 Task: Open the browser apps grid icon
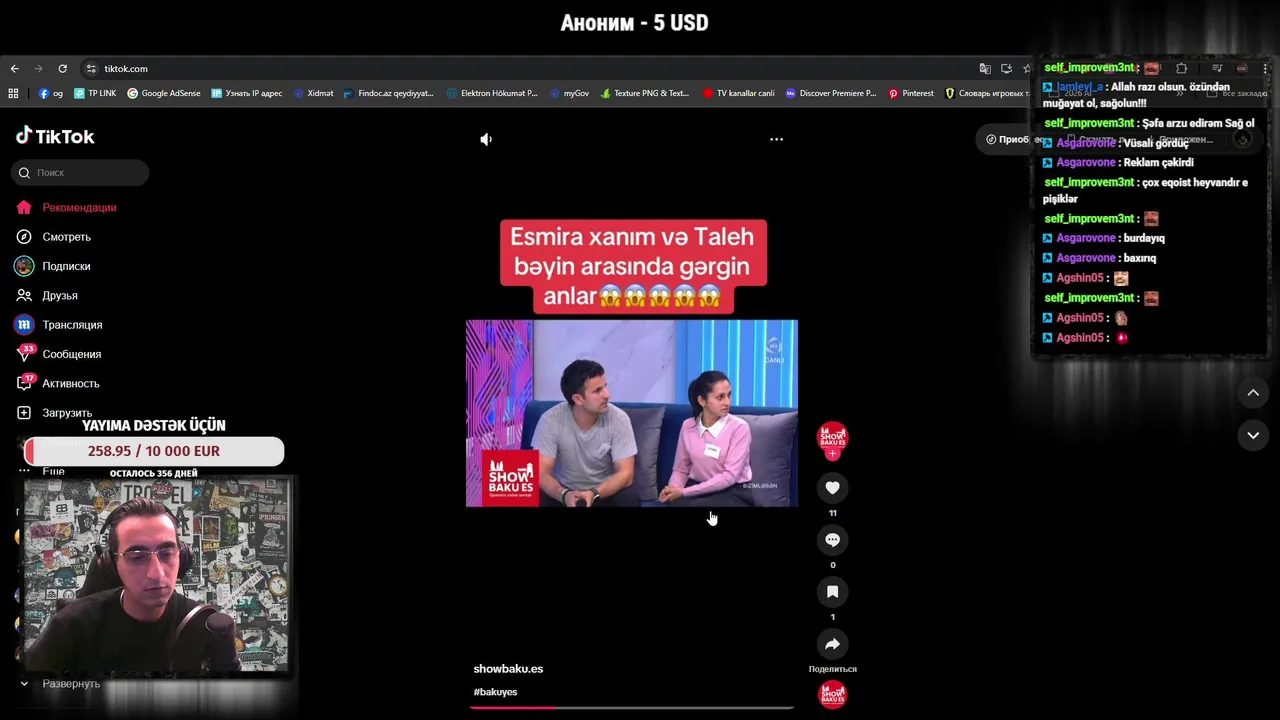(13, 93)
